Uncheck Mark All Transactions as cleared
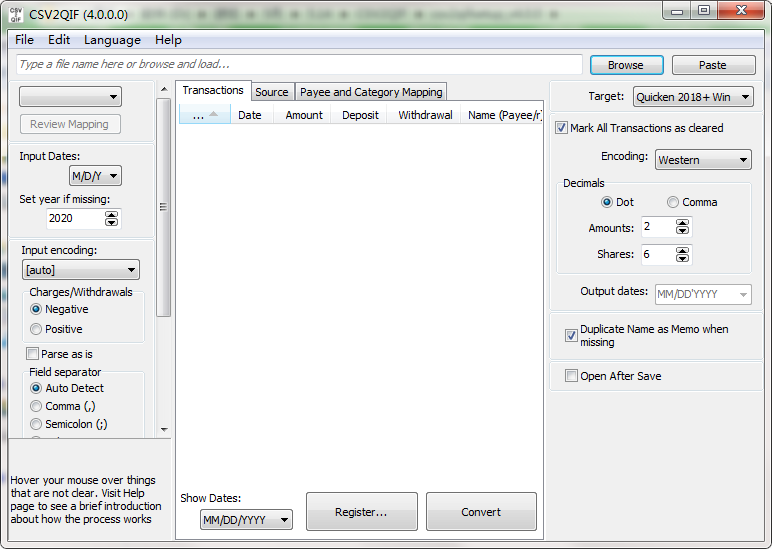 pos(562,128)
